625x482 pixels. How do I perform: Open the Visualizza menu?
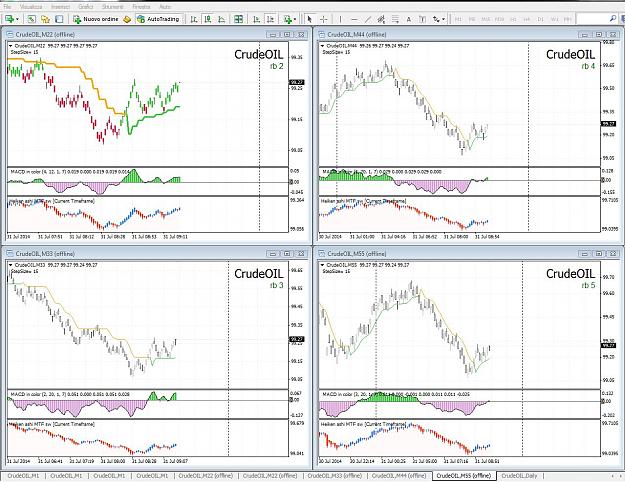pyautogui.click(x=31, y=7)
